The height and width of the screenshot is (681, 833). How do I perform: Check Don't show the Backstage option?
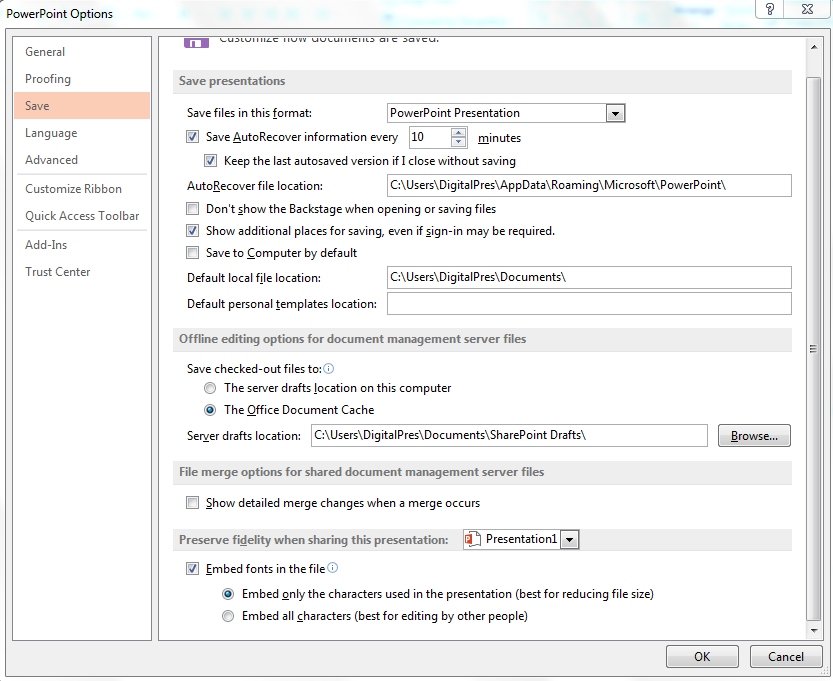[193, 209]
